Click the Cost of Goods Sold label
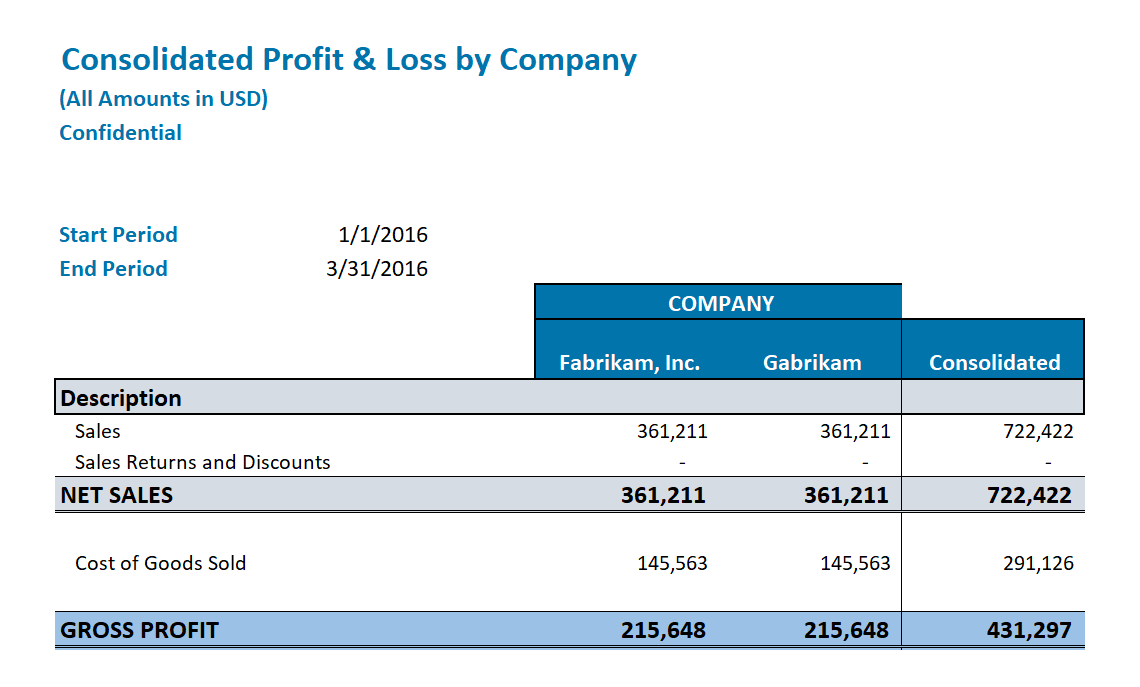Screen dimensions: 1140x687 (161, 563)
